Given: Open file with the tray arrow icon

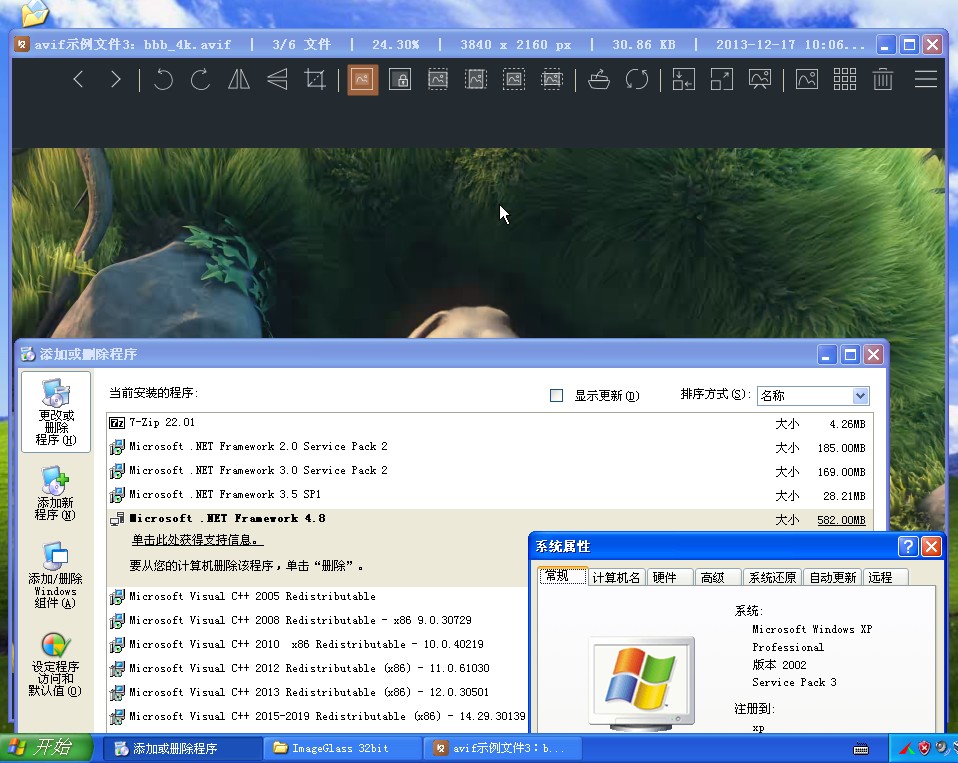Looking at the screenshot, I should [599, 79].
